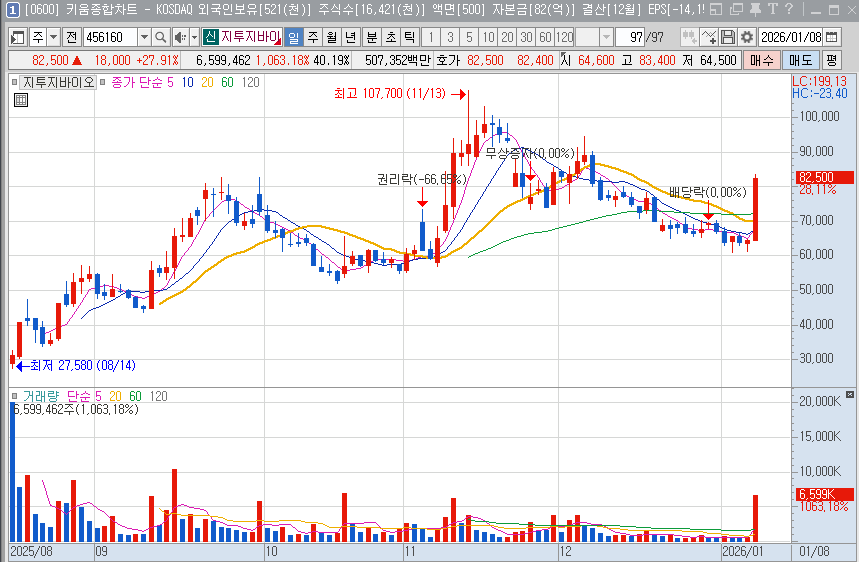The image size is (859, 562).
Task: Click the candle count field 97
Action: 630,37
